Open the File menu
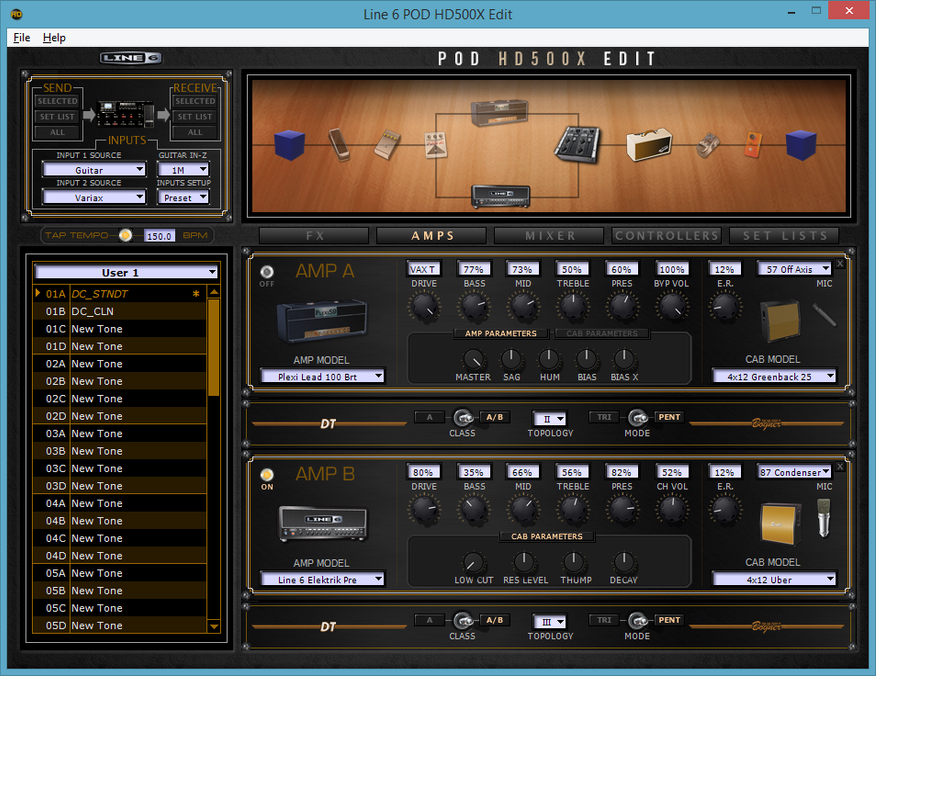This screenshot has width=952, height=800. (22, 38)
